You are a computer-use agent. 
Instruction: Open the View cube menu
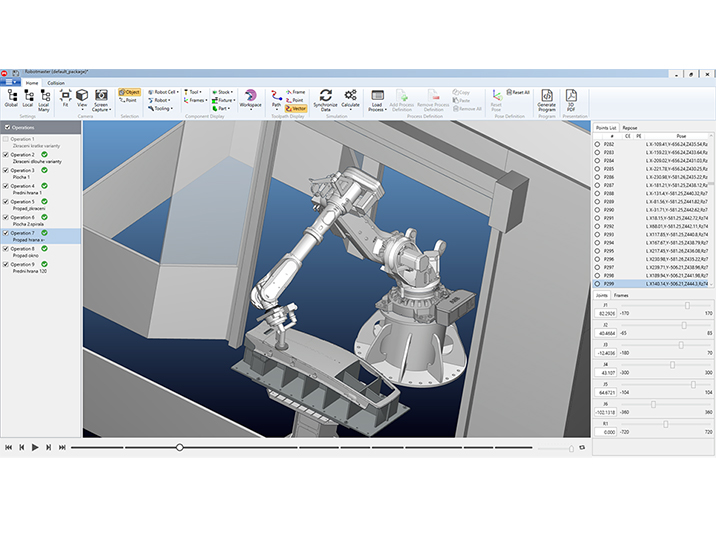82,100
